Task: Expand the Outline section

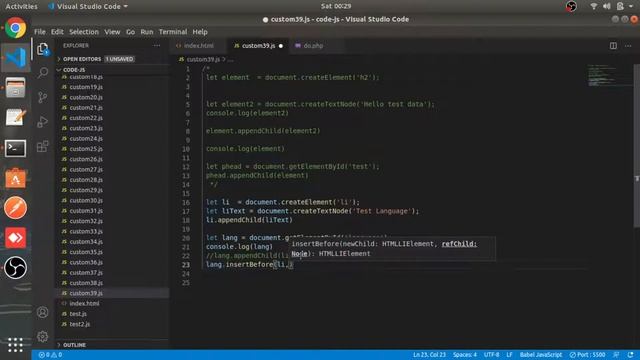Action: point(112,345)
